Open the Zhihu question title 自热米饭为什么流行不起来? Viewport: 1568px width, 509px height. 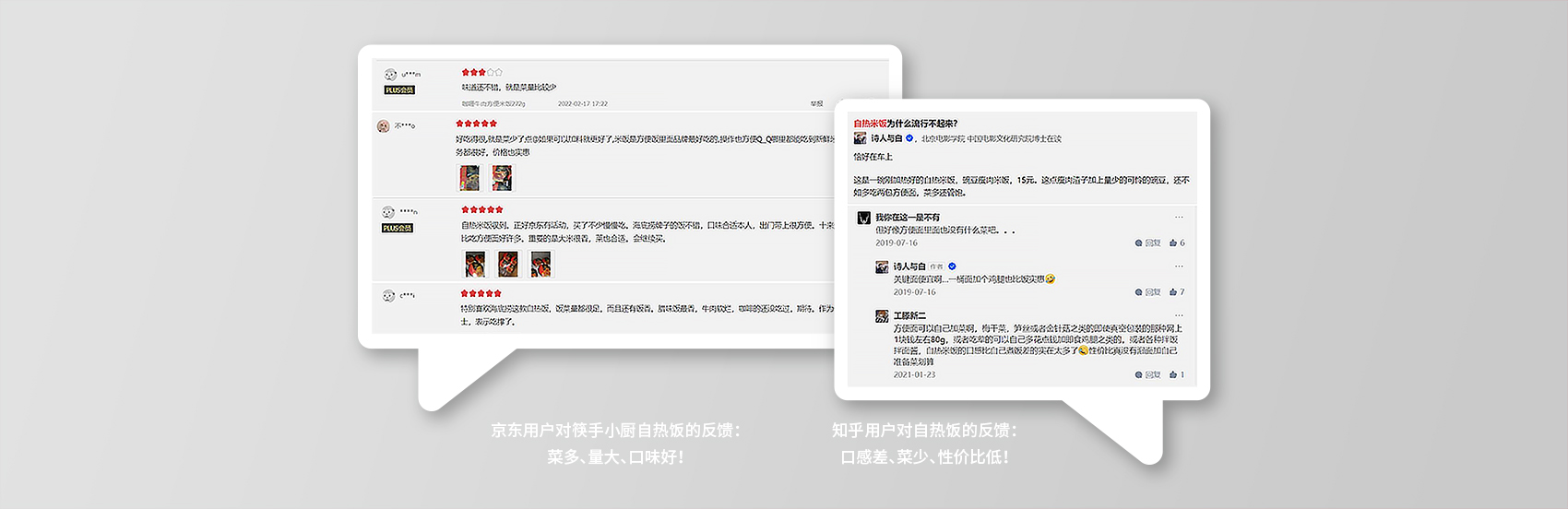pyautogui.click(x=905, y=124)
